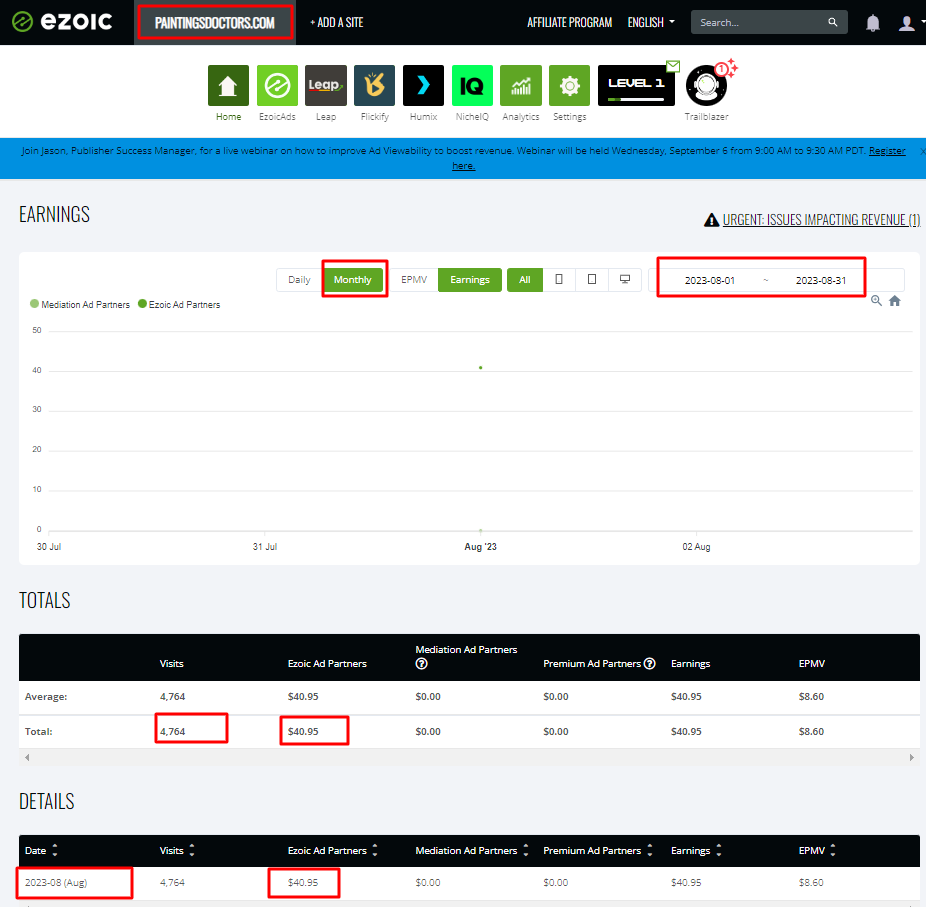Open the English language dropdown
Image resolution: width=926 pixels, height=907 pixels.
pos(651,22)
